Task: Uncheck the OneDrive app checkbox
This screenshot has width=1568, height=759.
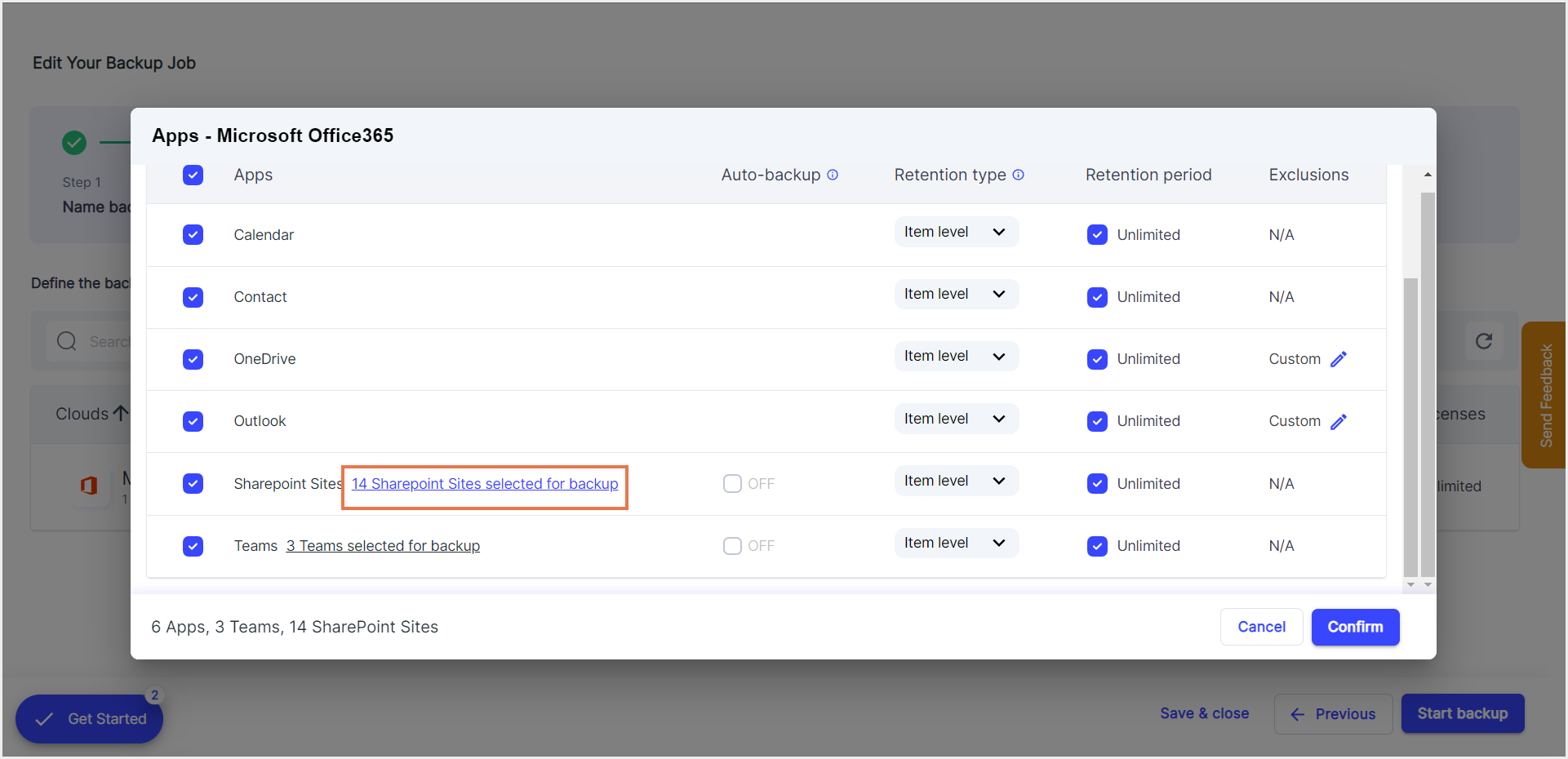Action: 193,359
